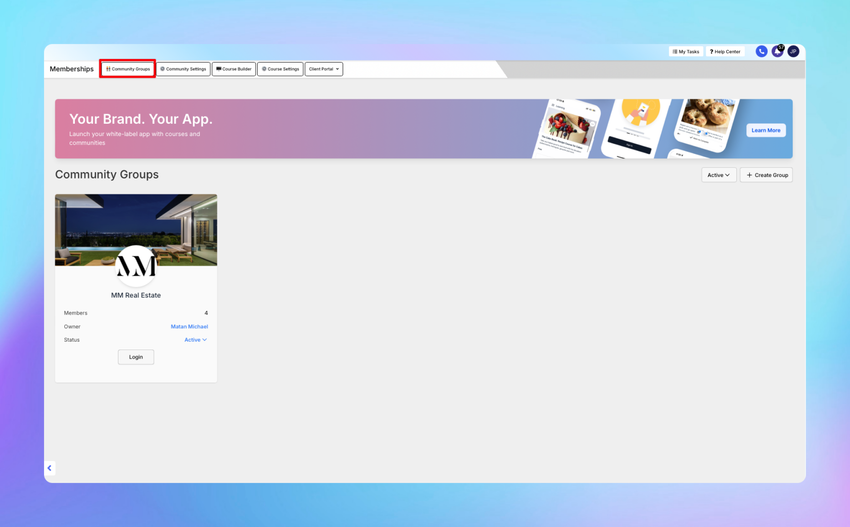The width and height of the screenshot is (850, 527).
Task: Switch to the Community Groups tab
Action: [128, 69]
